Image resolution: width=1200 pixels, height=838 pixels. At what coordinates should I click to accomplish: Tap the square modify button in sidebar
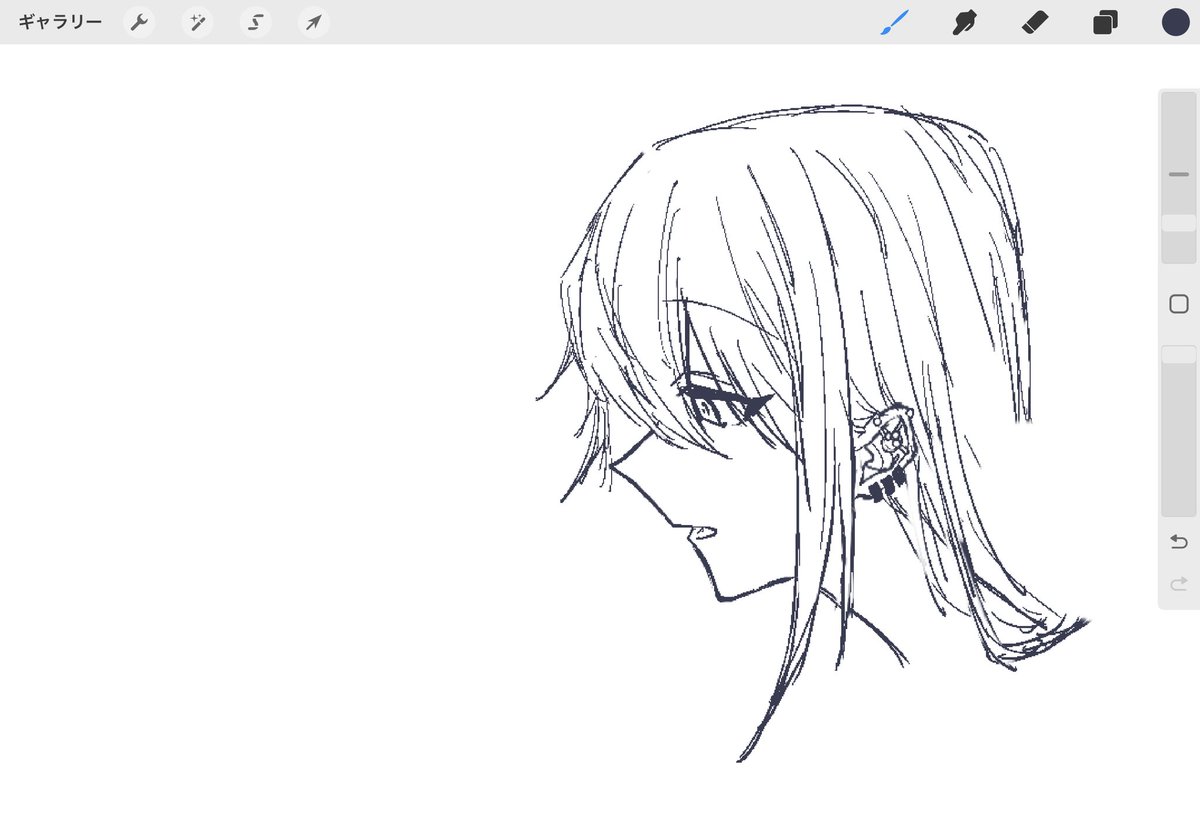pyautogui.click(x=1179, y=304)
